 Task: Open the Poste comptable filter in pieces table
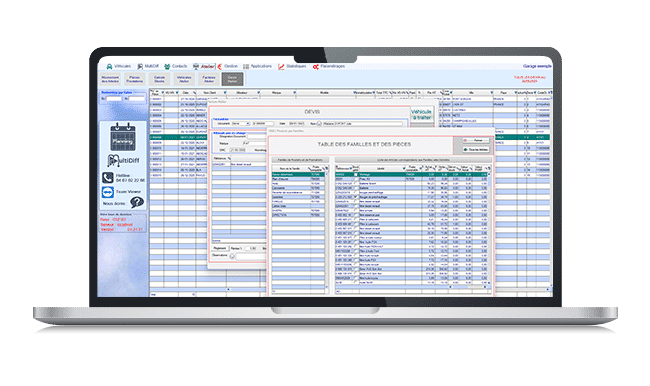(420, 169)
